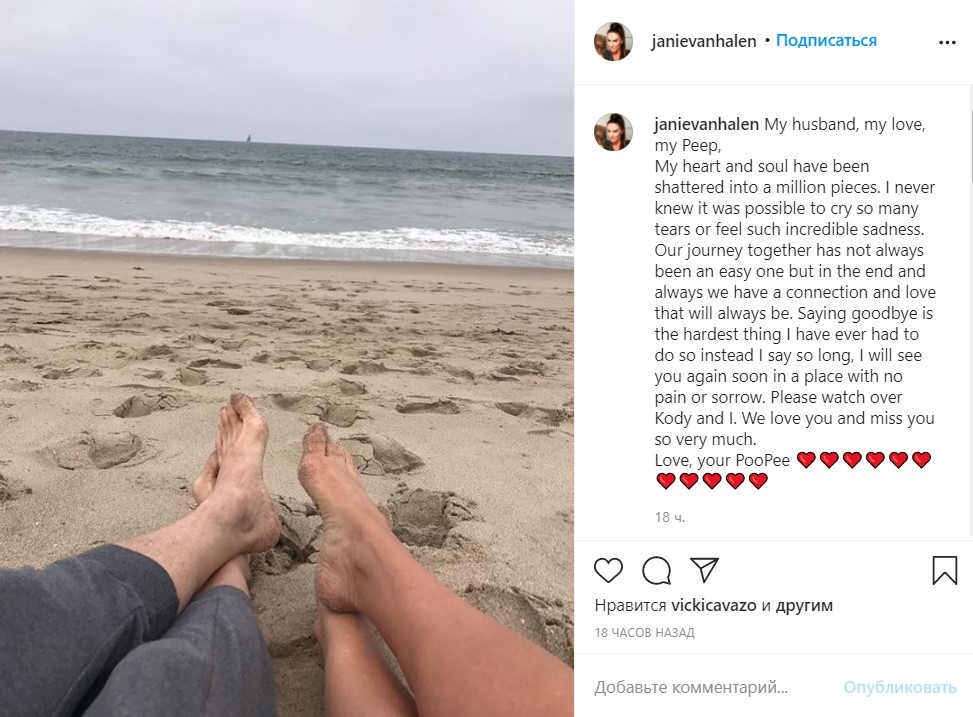
Task: Open comments via the speech bubble icon
Action: pos(657,570)
